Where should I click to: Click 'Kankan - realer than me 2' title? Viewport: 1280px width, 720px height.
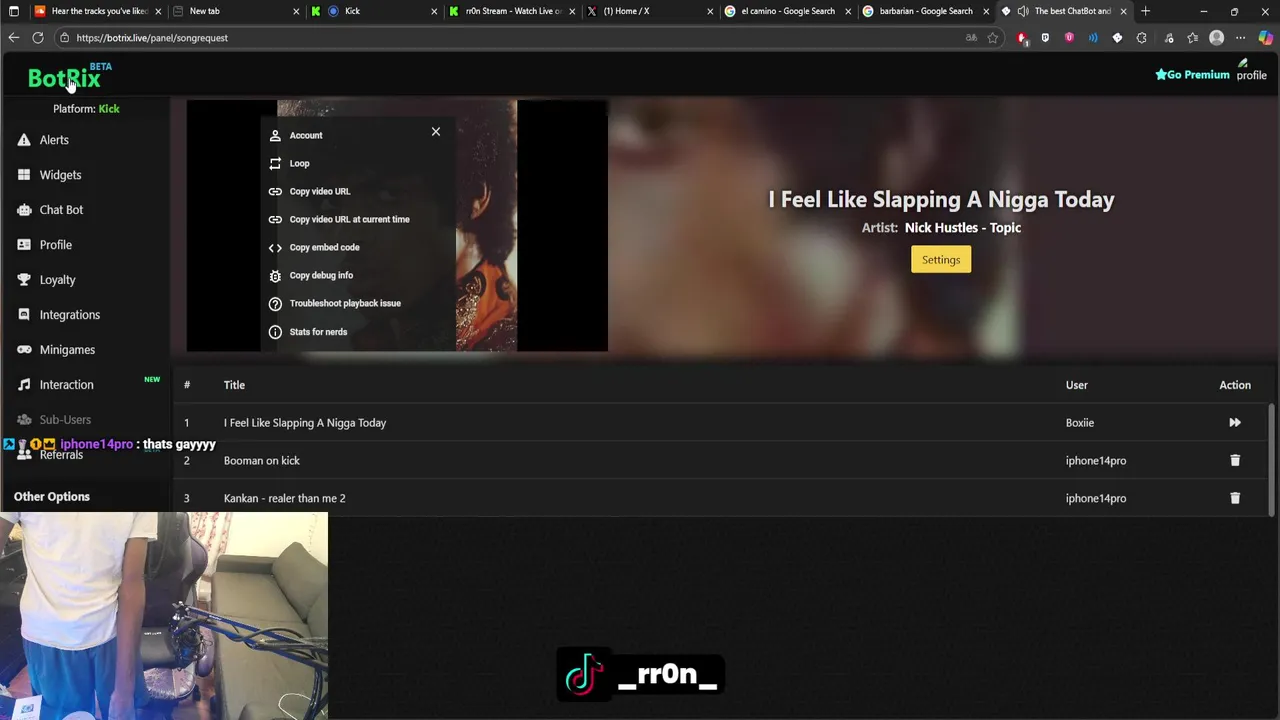[x=285, y=498]
